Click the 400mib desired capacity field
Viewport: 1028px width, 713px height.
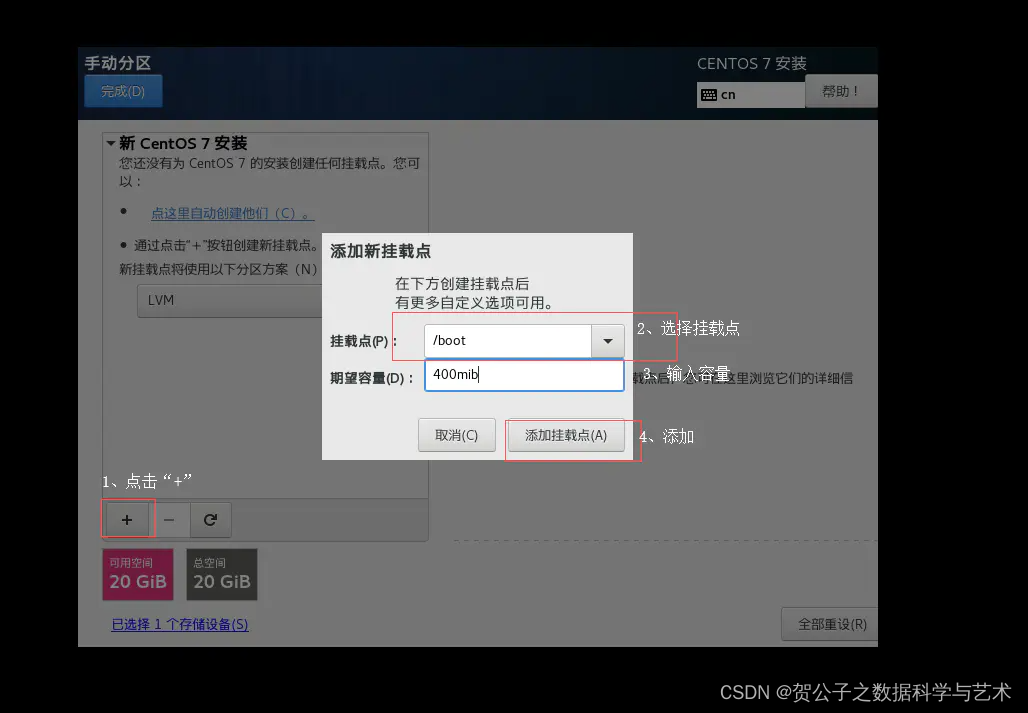(x=524, y=375)
